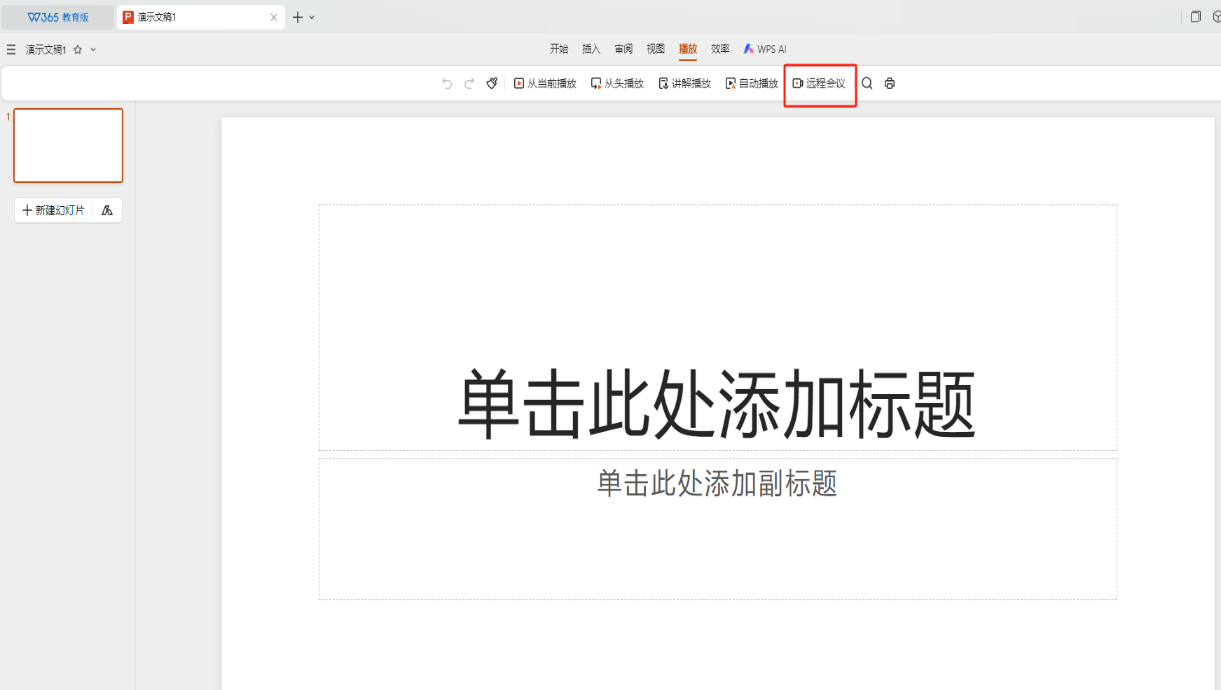The height and width of the screenshot is (690, 1221).
Task: Add a slide with 新建幻灯片
Action: click(x=54, y=210)
